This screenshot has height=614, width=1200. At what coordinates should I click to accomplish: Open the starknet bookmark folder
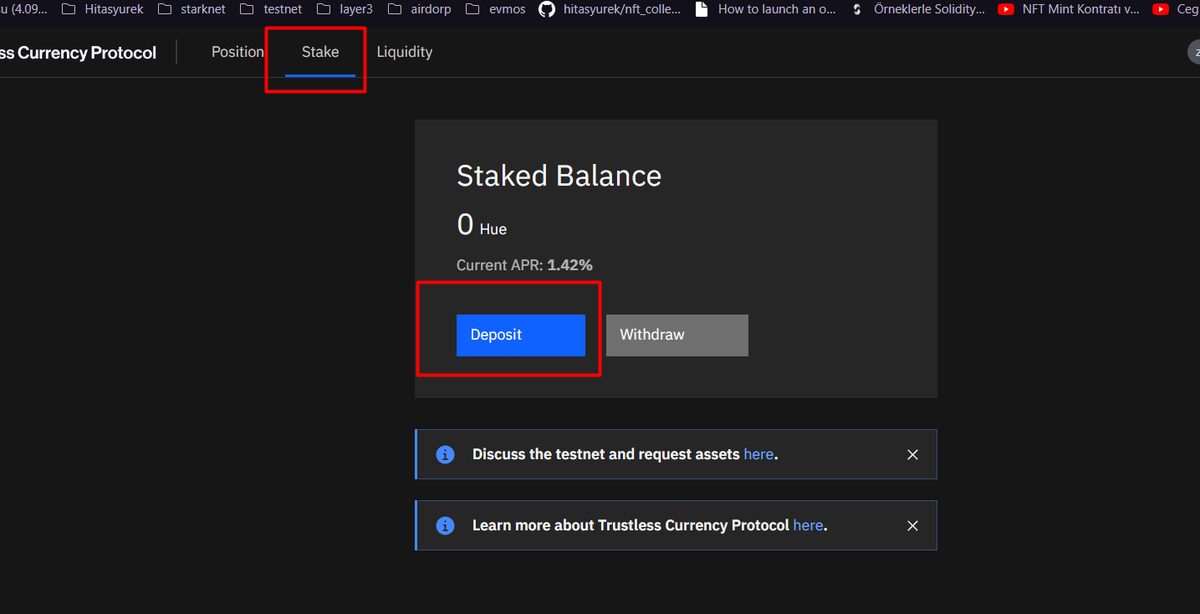pyautogui.click(x=191, y=9)
